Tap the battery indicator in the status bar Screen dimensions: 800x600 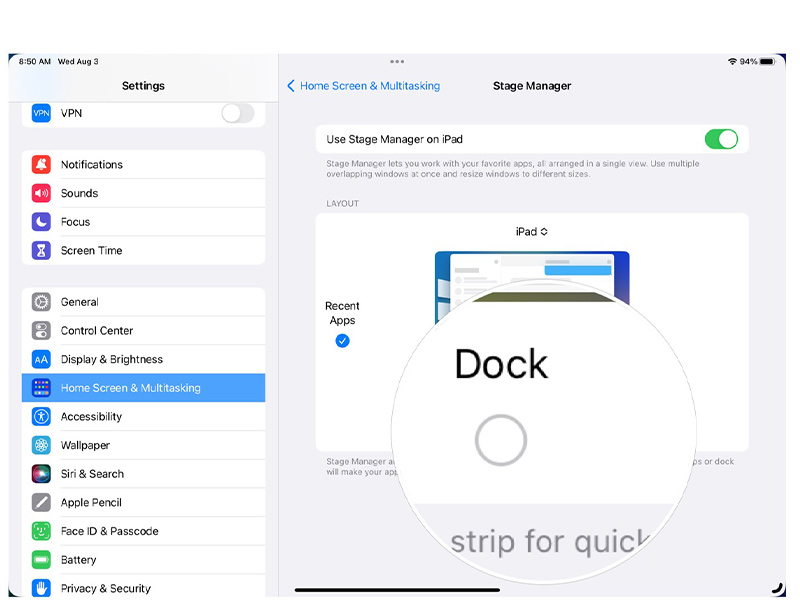767,61
